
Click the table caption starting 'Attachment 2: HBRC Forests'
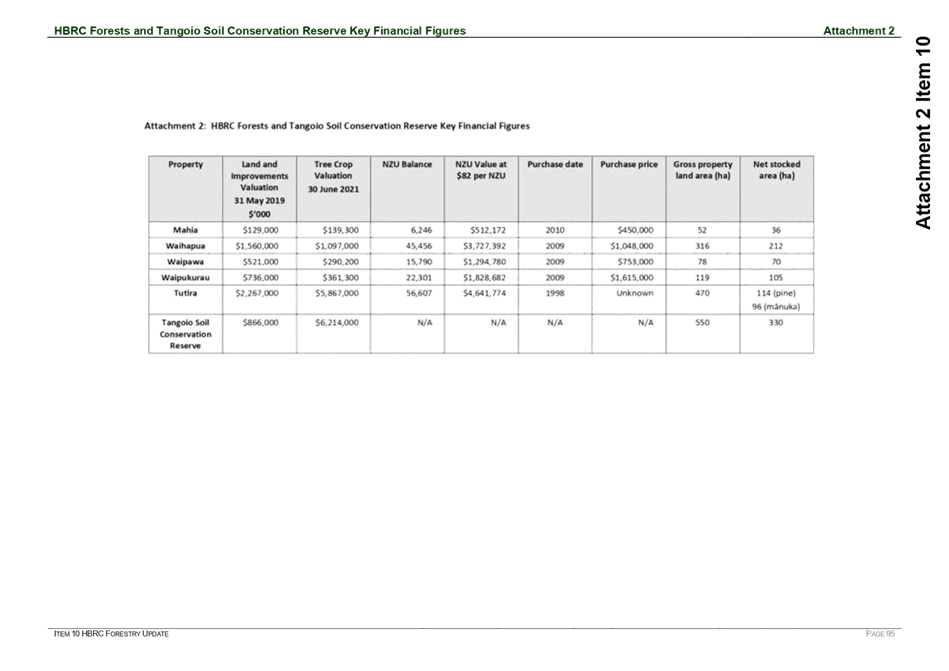pyautogui.click(x=337, y=126)
